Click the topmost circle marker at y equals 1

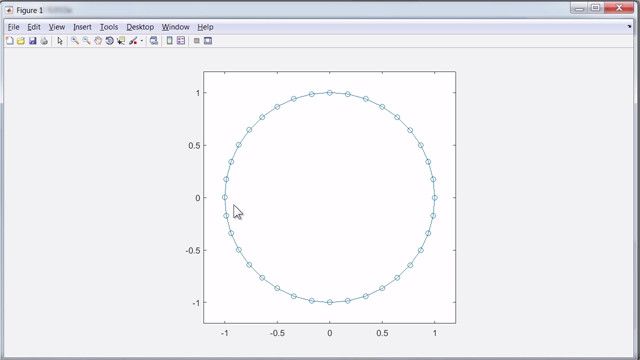coord(330,93)
